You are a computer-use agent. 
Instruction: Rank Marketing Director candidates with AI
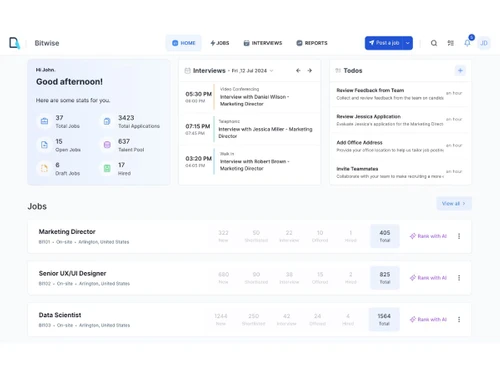428,236
